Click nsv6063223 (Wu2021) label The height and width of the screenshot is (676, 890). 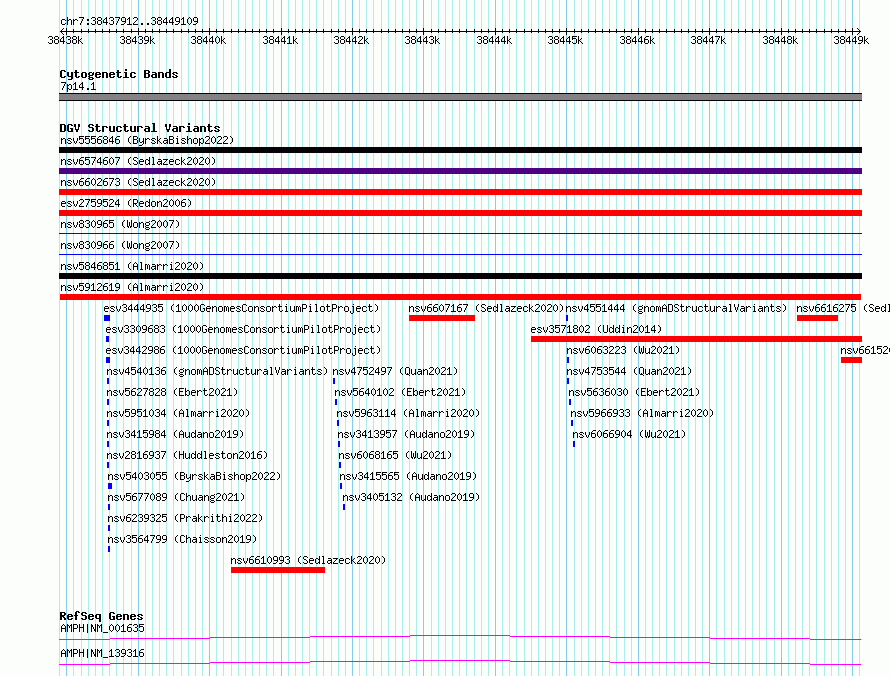pos(623,350)
